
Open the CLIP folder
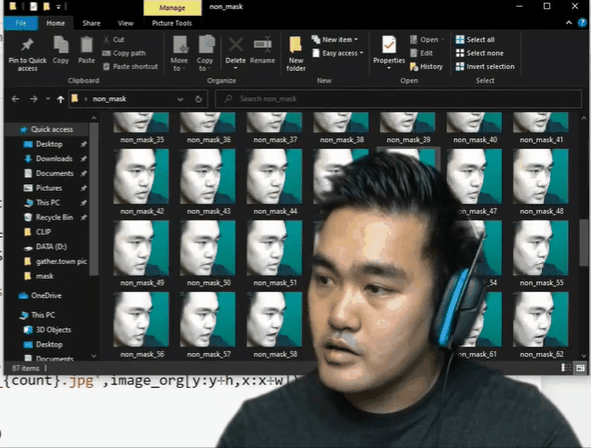43,232
